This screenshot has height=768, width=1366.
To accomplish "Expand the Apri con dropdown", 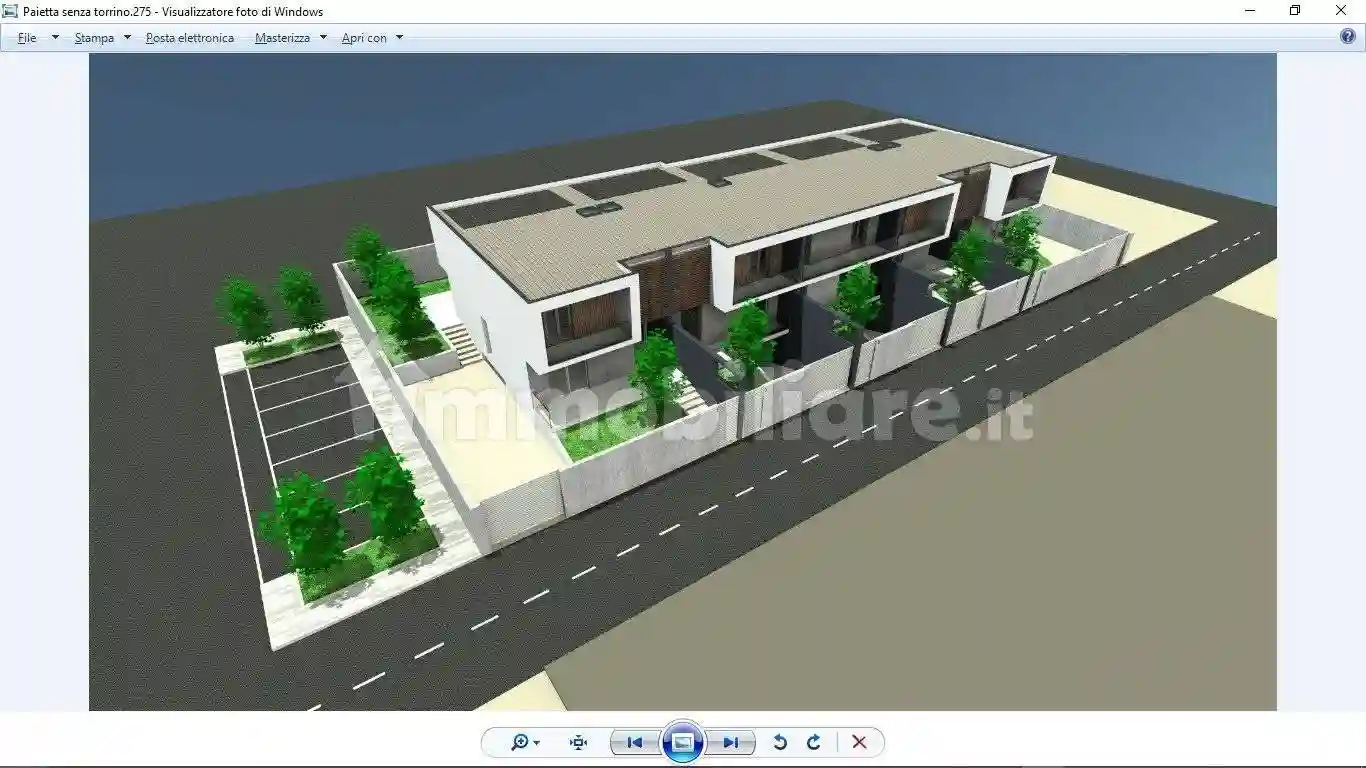I will pos(398,38).
